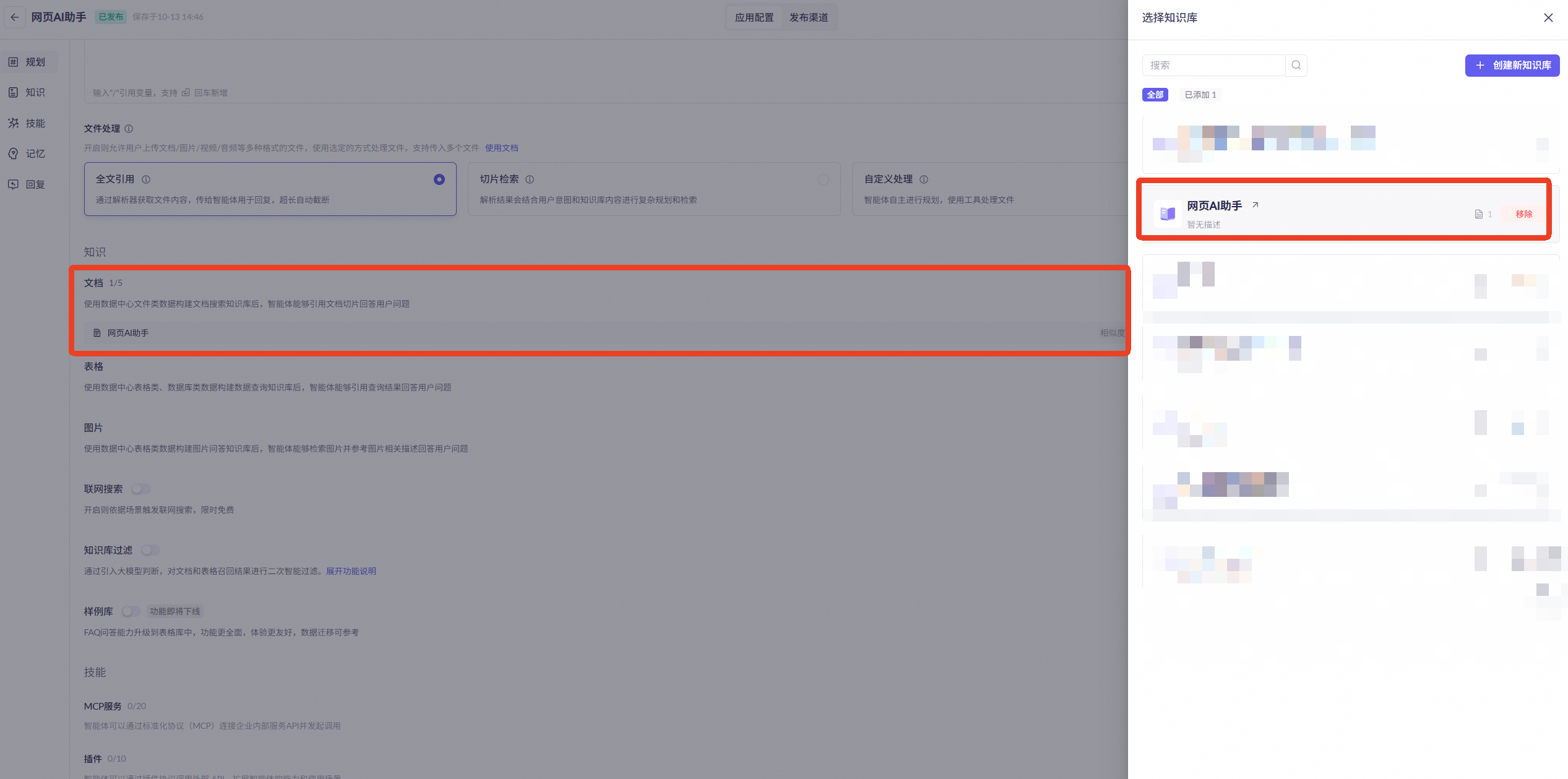The image size is (1568, 779).
Task: Select the 切片检索 radio option
Action: (823, 179)
